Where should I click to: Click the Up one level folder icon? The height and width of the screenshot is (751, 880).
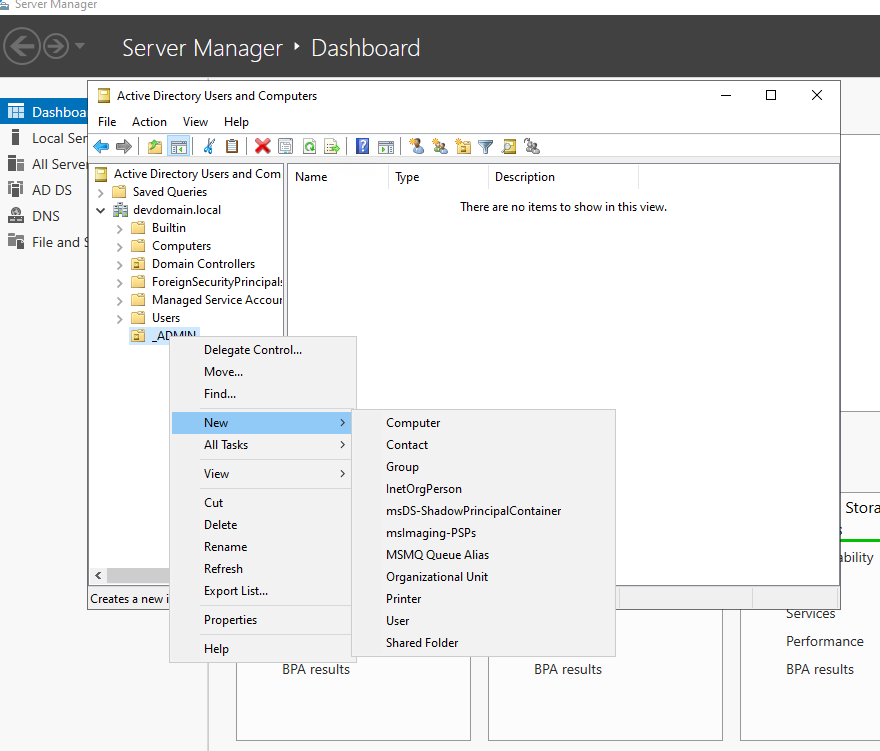154,146
